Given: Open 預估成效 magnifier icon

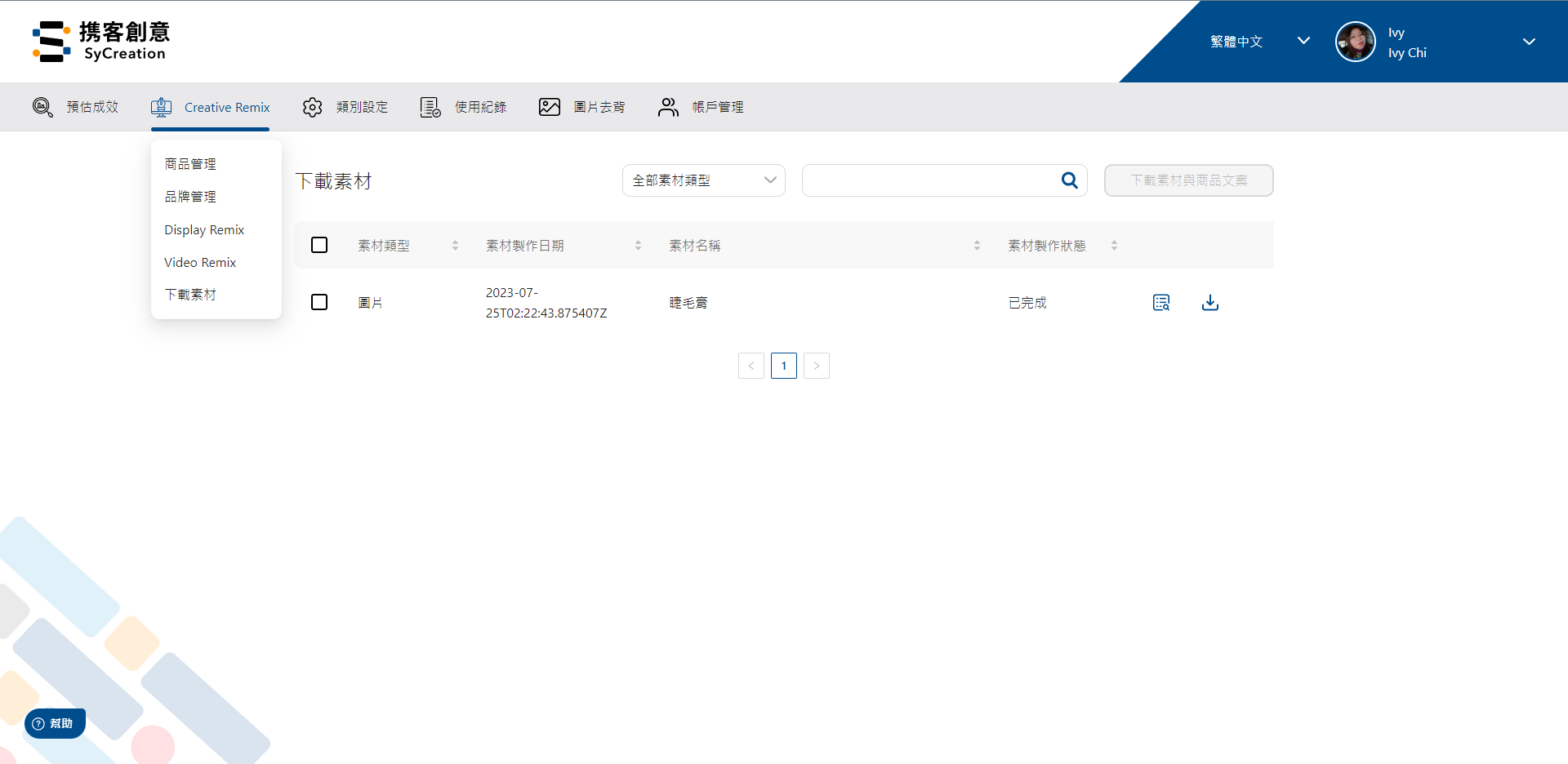Looking at the screenshot, I should tap(42, 107).
